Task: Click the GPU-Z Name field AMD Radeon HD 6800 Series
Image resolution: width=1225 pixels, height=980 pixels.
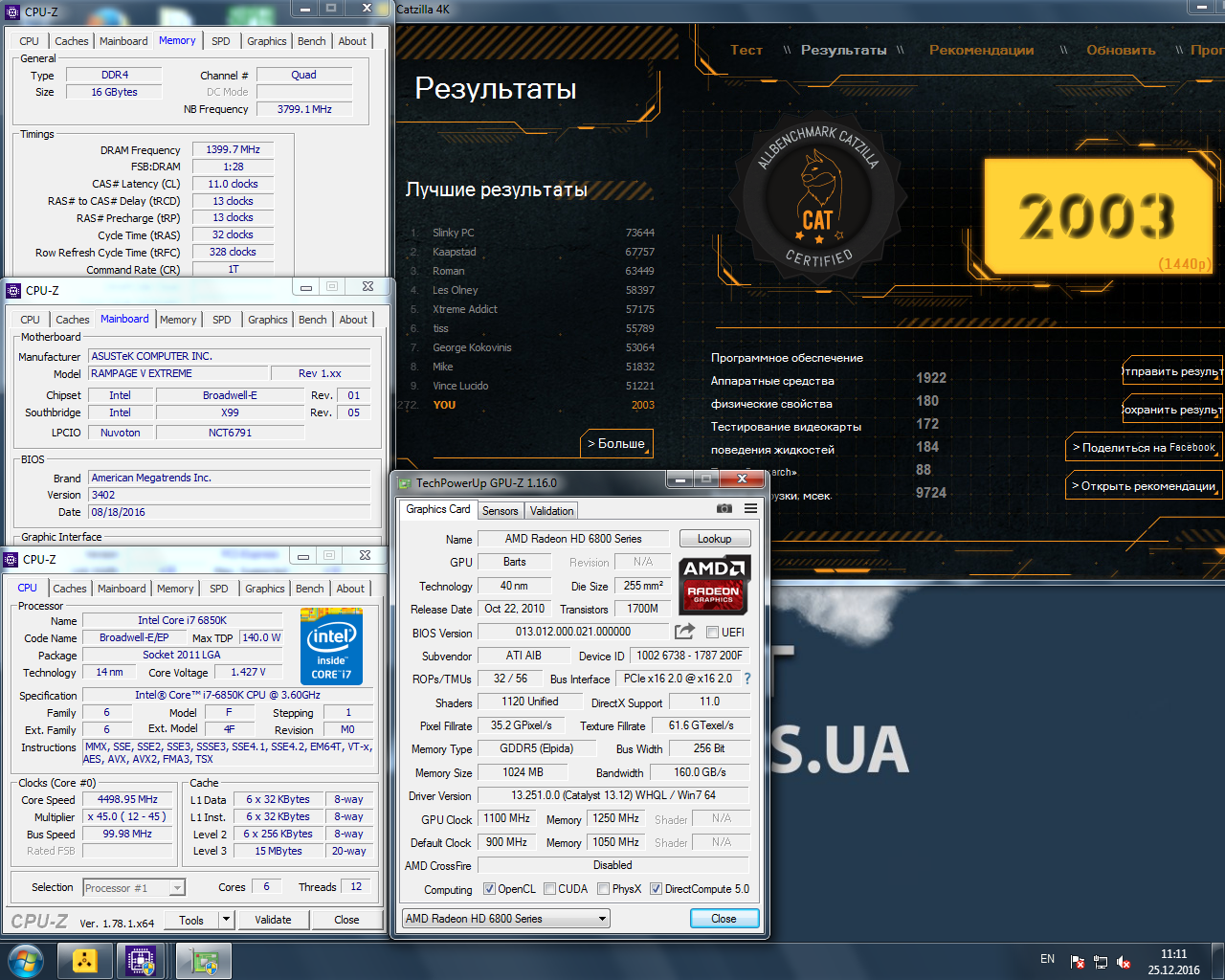Action: [x=573, y=539]
